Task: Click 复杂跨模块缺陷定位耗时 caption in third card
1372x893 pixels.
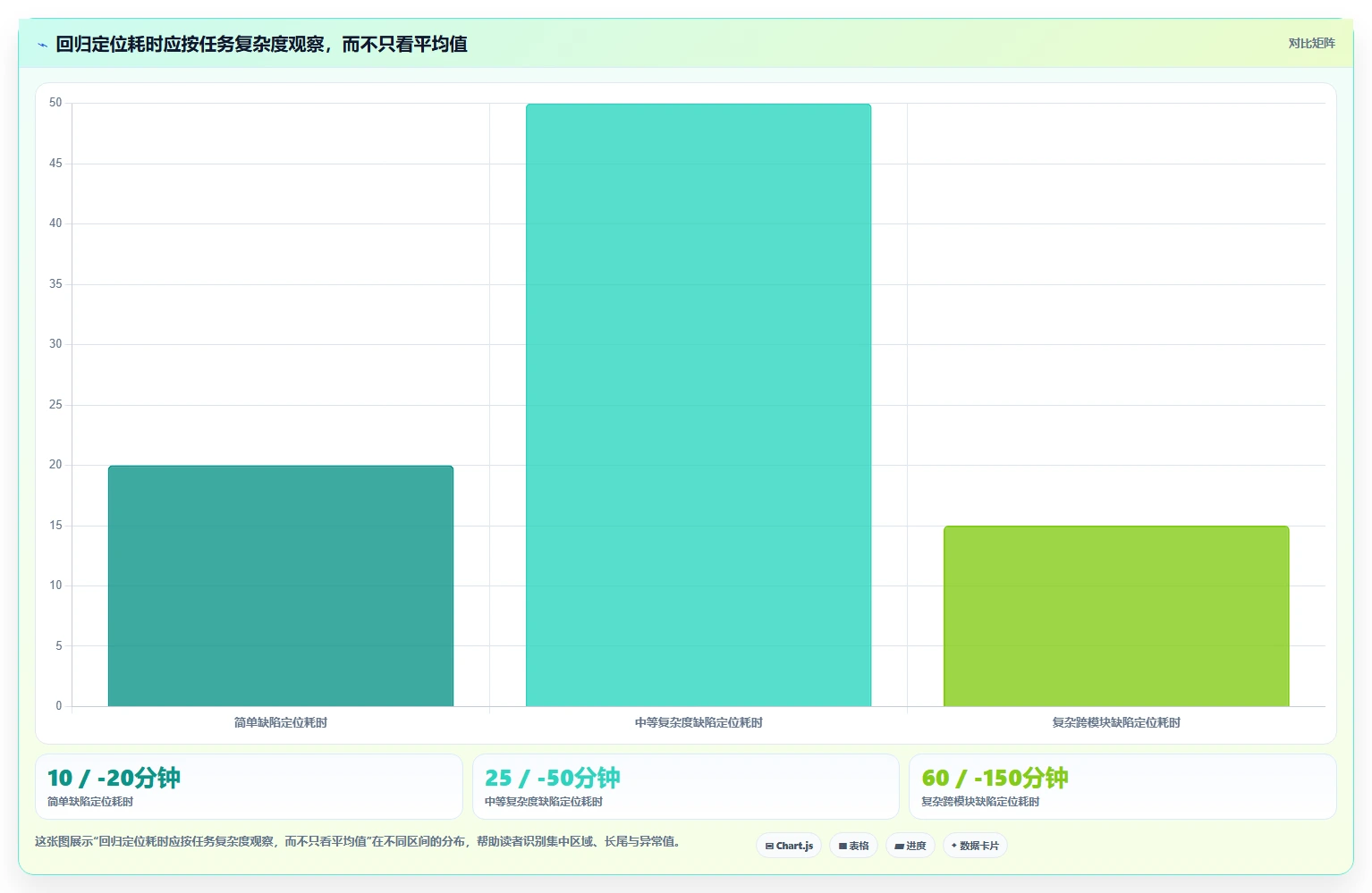Action: [x=980, y=802]
